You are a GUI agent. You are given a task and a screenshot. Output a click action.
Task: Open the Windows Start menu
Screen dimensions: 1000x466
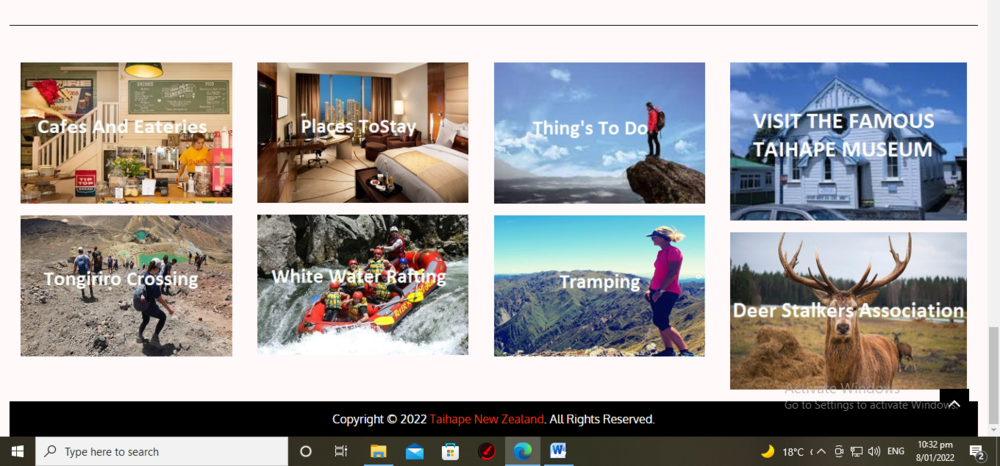click(x=17, y=451)
